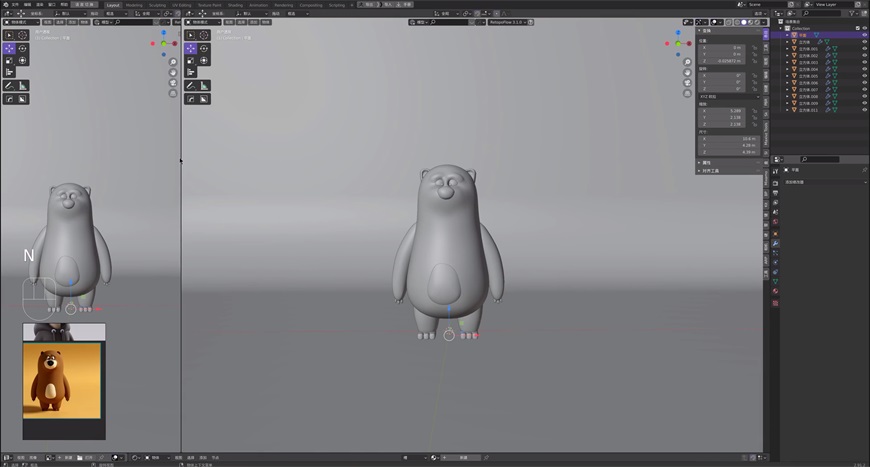The image size is (870, 467).
Task: Open the object mode dropdown in right viewport
Action: pos(203,22)
